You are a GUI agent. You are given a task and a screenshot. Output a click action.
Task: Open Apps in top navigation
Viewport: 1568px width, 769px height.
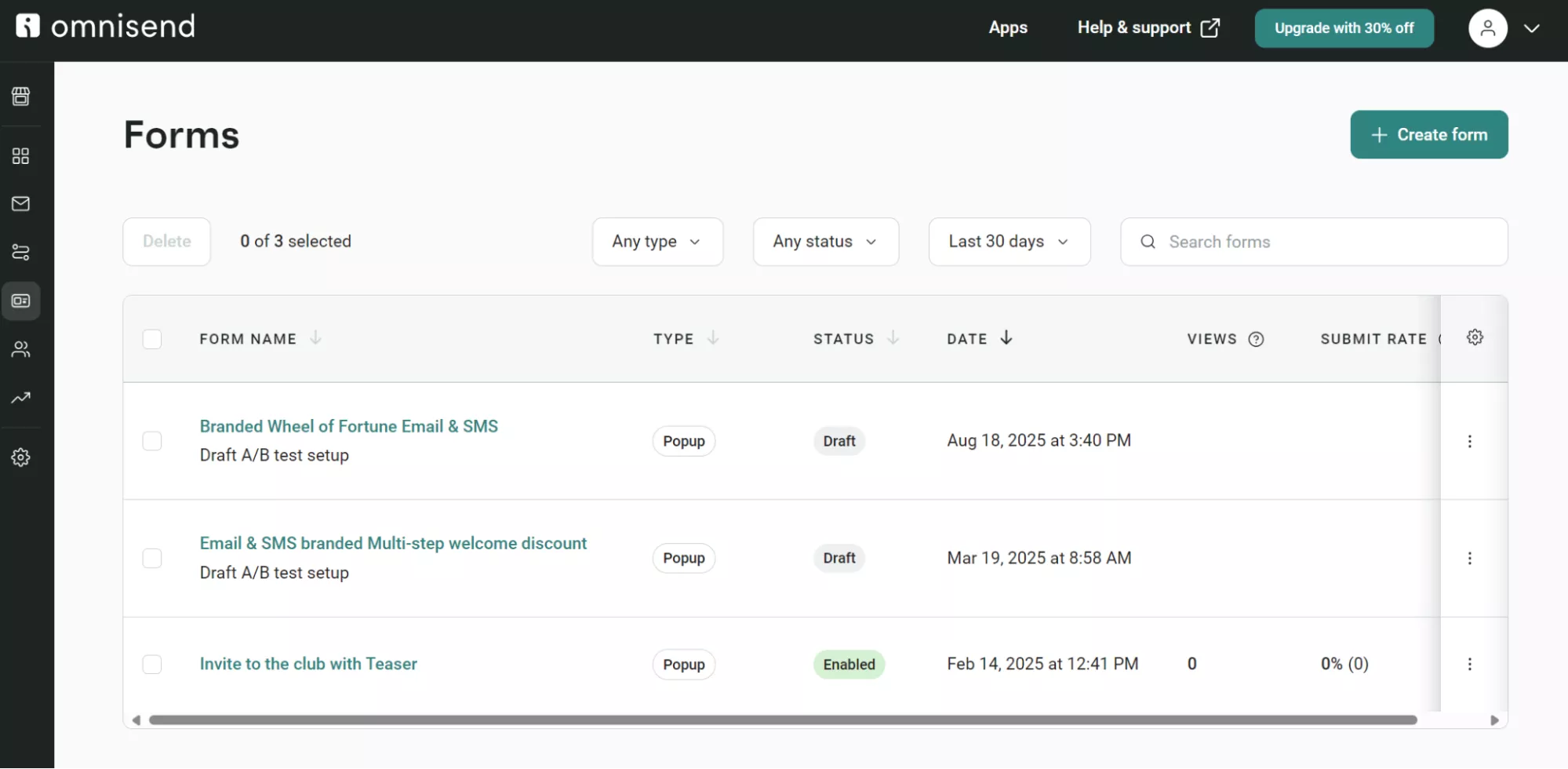[x=1008, y=27]
